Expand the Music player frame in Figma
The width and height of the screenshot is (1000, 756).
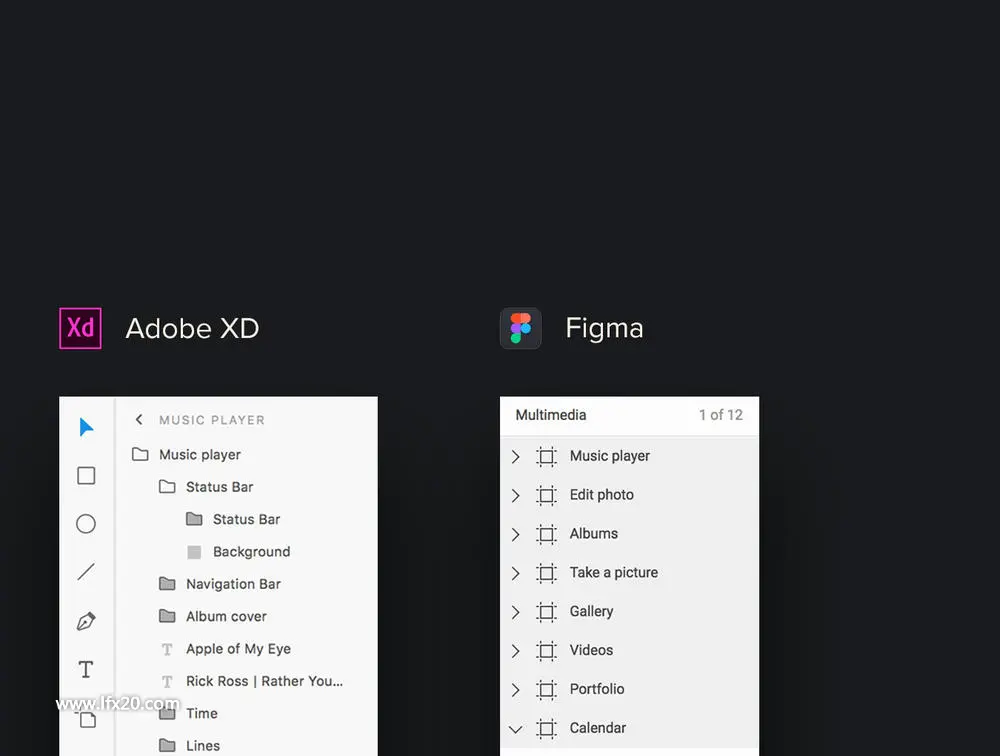click(516, 457)
